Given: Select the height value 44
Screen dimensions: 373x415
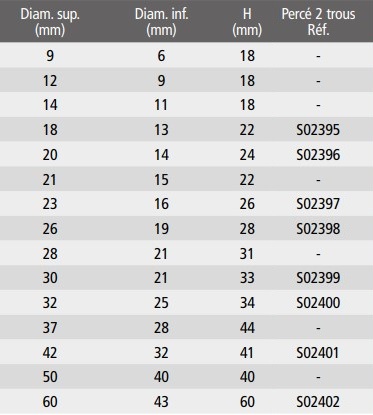Looking at the screenshot, I should pos(247,328).
